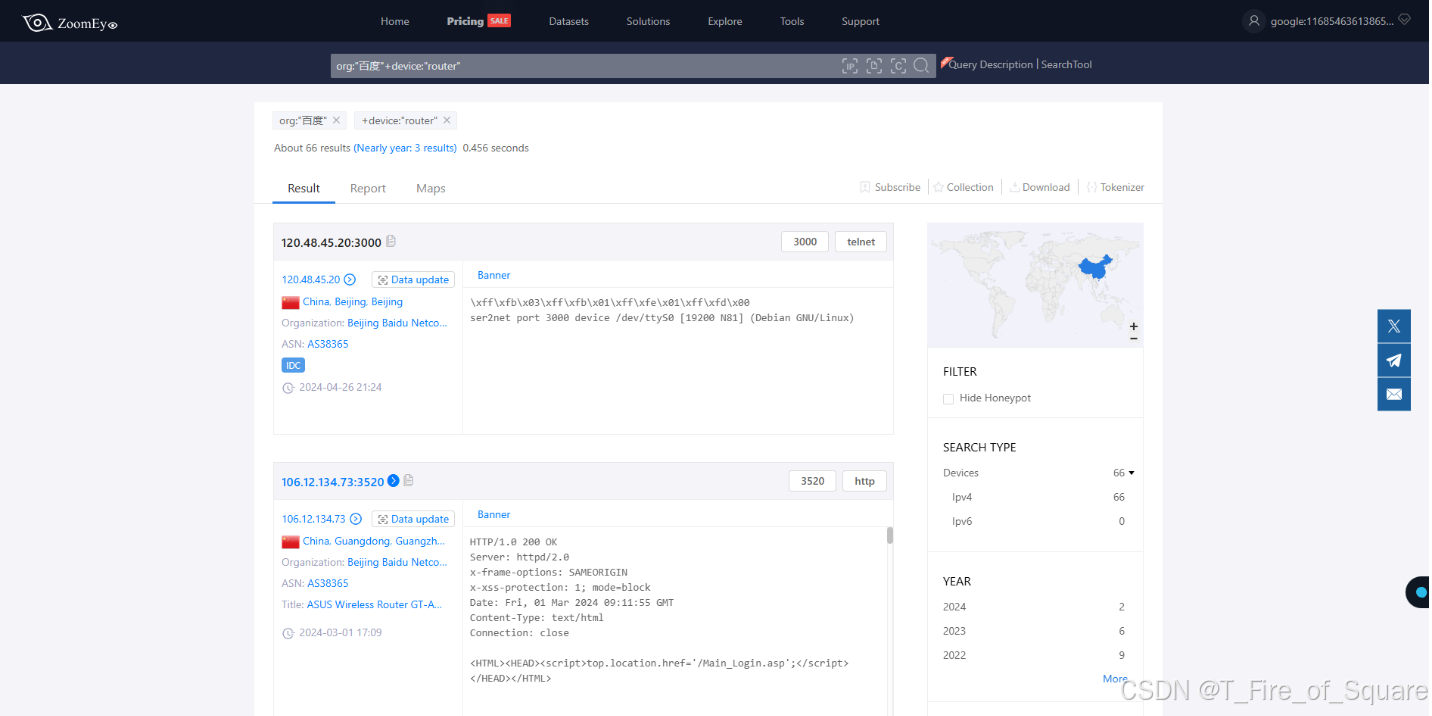Open the floating chat bubble widget

coord(1419,592)
